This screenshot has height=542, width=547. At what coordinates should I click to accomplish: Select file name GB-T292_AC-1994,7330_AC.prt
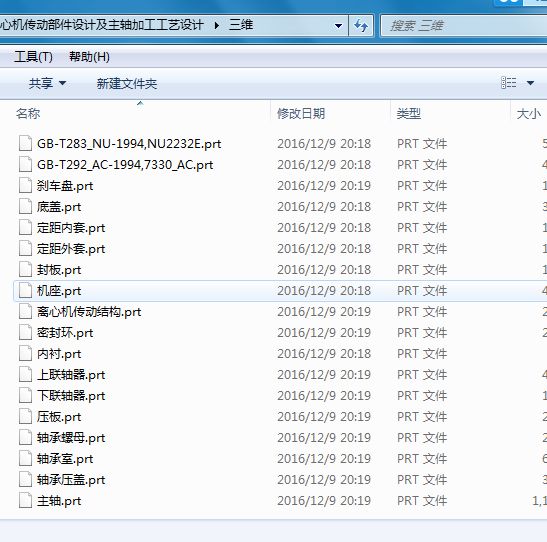point(125,165)
